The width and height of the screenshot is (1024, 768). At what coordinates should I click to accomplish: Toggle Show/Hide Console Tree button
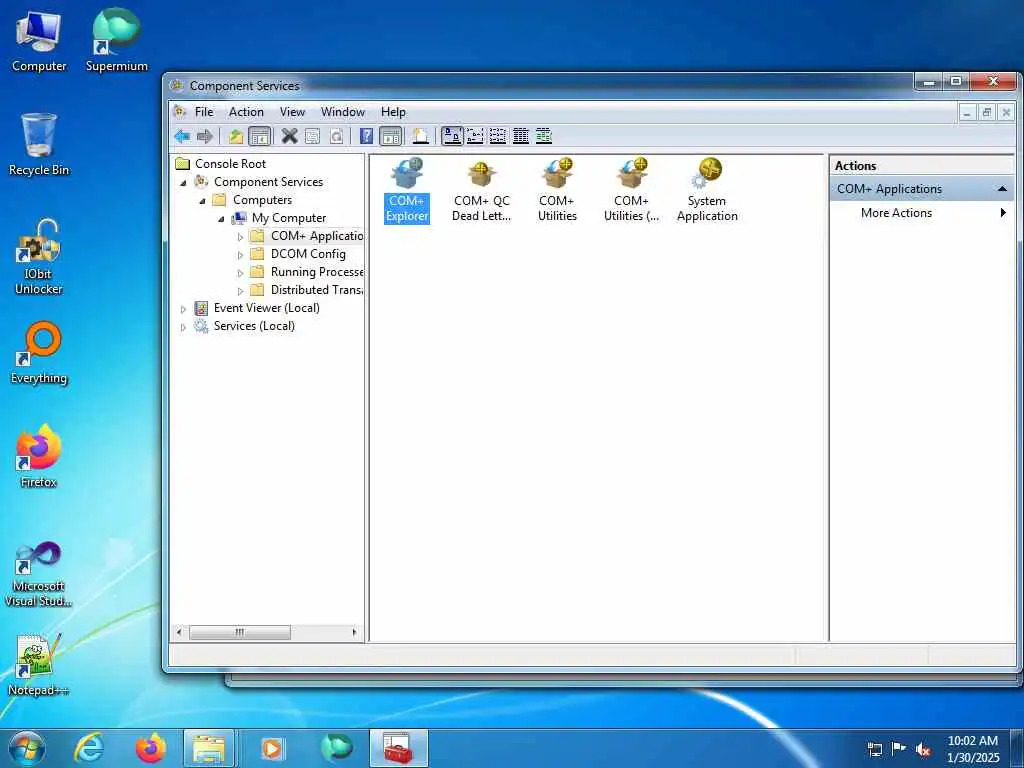pos(260,136)
